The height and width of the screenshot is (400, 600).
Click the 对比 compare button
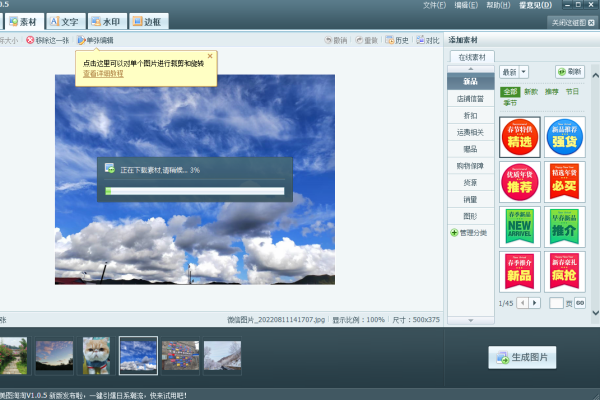click(428, 40)
